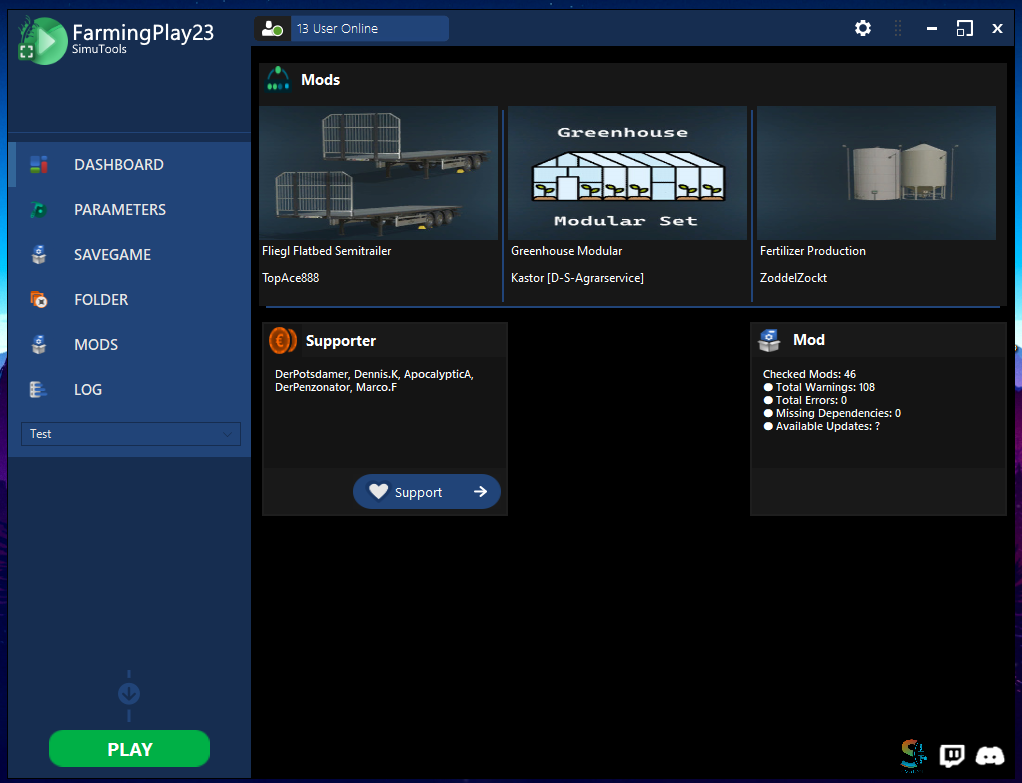Click the colorful S logo icon

click(x=913, y=756)
